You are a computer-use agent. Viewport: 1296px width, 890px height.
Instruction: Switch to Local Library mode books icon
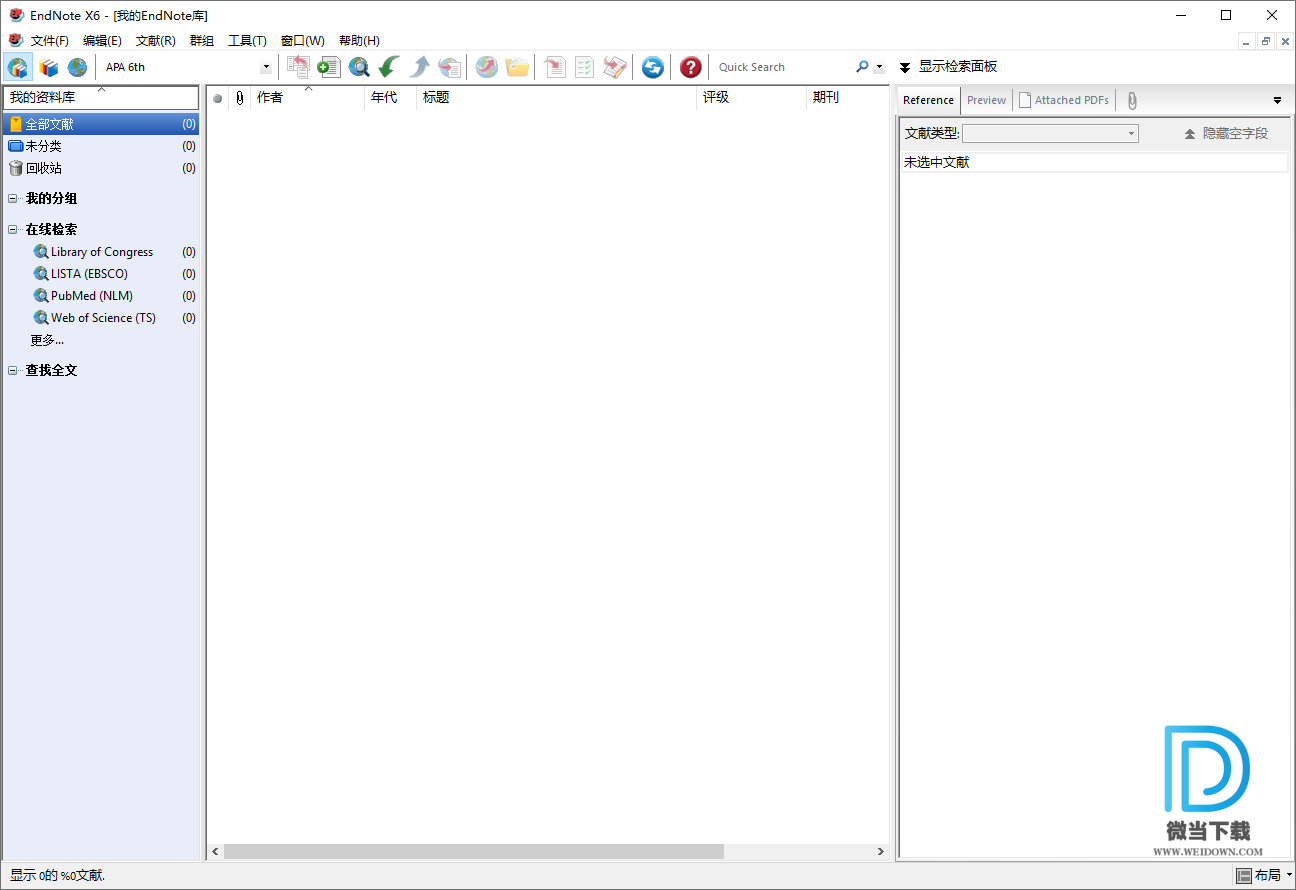click(x=48, y=67)
